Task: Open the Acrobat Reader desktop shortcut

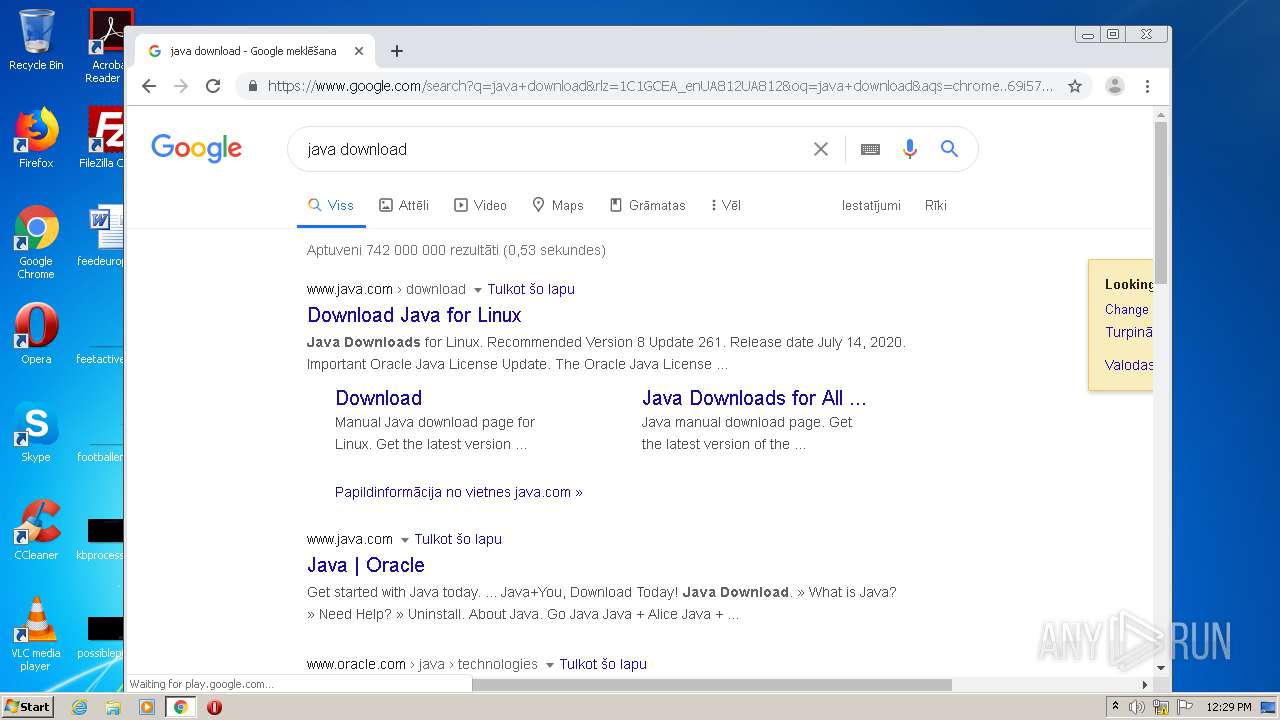Action: [x=107, y=45]
